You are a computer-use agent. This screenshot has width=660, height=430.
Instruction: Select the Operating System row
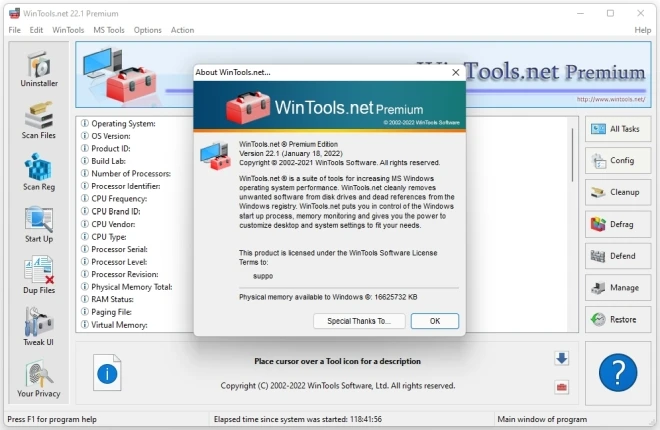[118, 123]
